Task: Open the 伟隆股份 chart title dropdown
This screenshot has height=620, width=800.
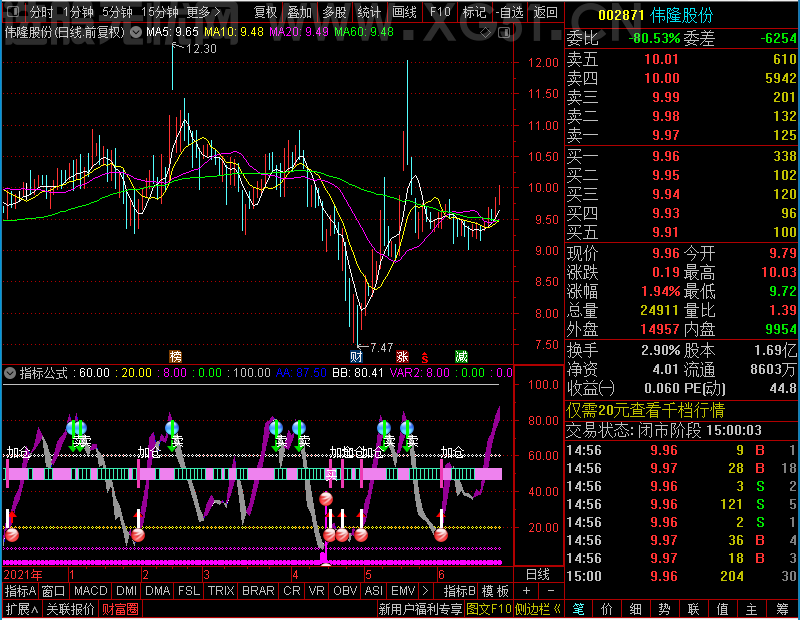Action: coord(136,33)
